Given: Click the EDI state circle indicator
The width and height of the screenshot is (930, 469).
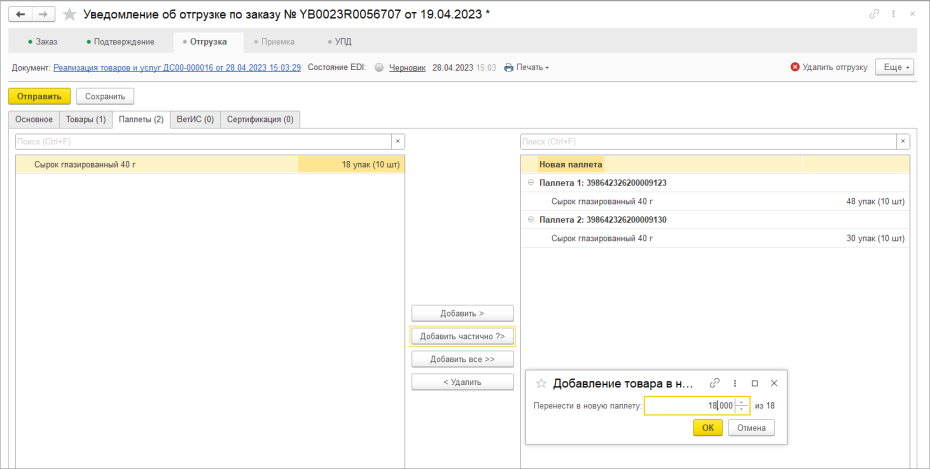Looking at the screenshot, I should coord(379,68).
